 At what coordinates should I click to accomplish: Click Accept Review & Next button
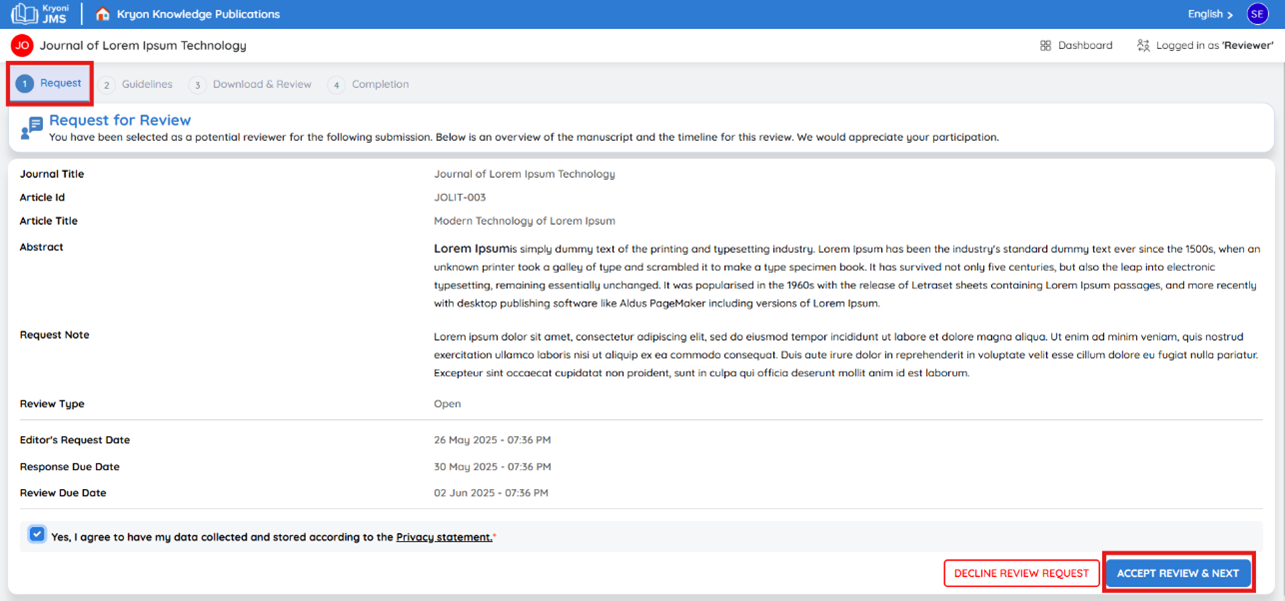pyautogui.click(x=1178, y=573)
